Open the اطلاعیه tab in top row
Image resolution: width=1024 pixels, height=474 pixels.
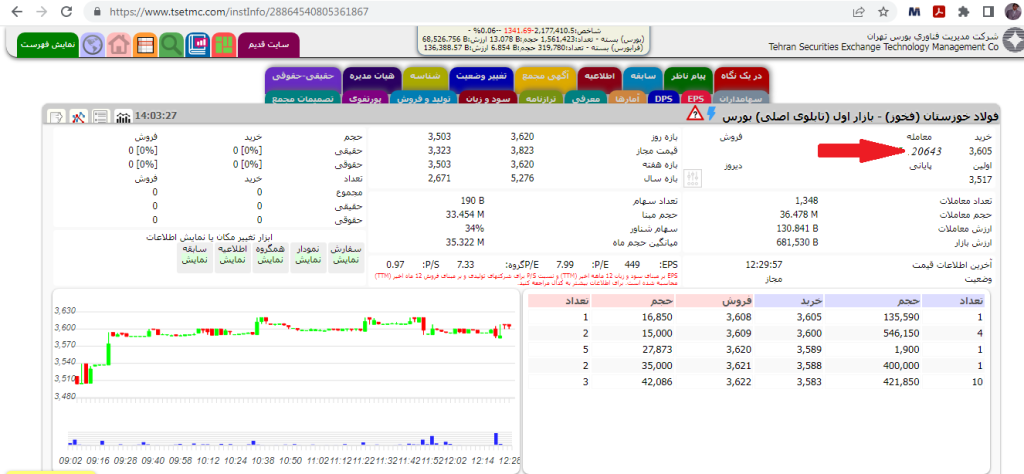(600, 77)
